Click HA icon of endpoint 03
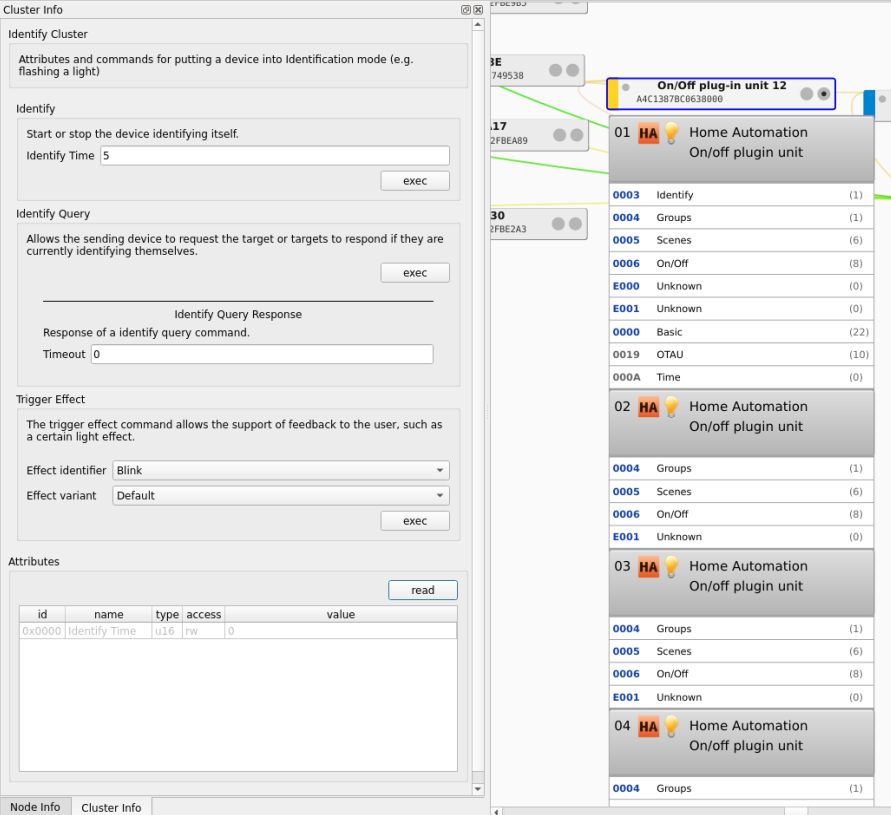The image size is (891, 815). (x=648, y=567)
